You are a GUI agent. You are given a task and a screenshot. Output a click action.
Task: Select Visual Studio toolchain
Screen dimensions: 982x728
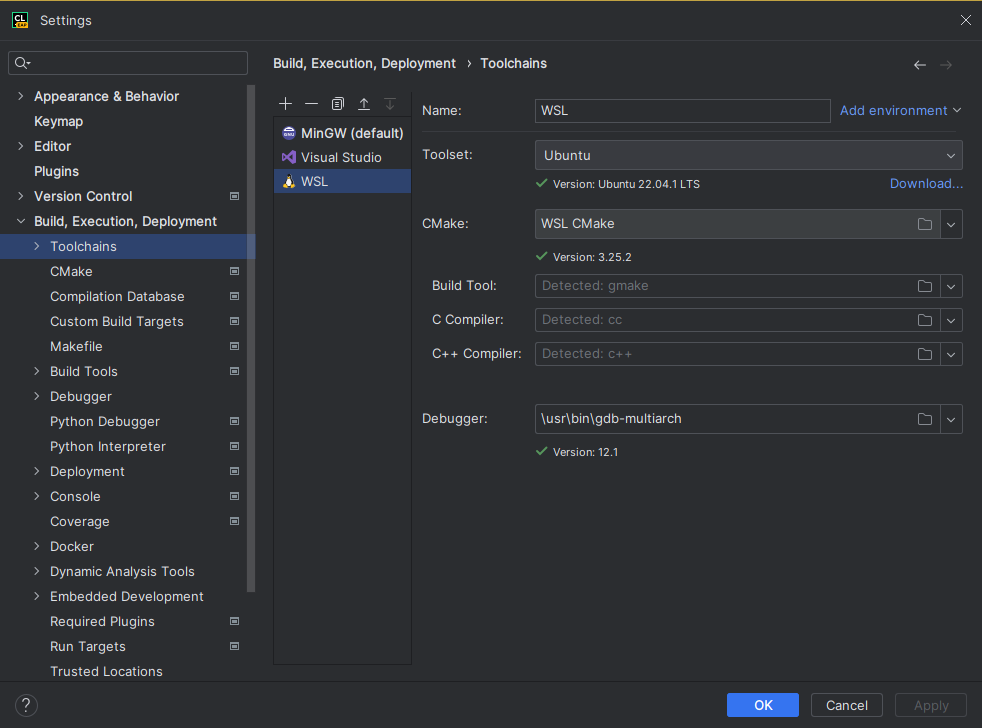point(343,157)
